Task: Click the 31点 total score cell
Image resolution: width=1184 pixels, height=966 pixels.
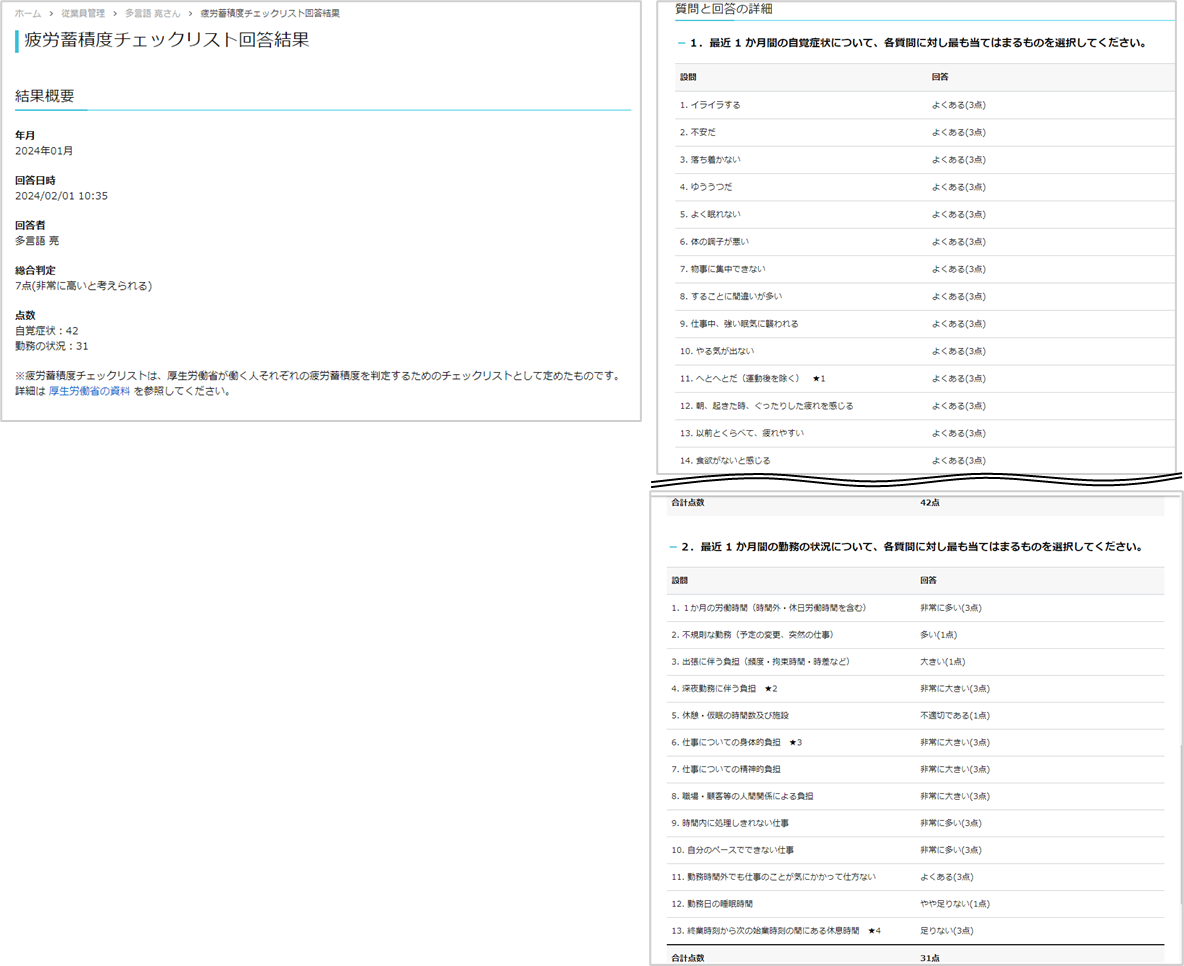Action: coord(930,958)
